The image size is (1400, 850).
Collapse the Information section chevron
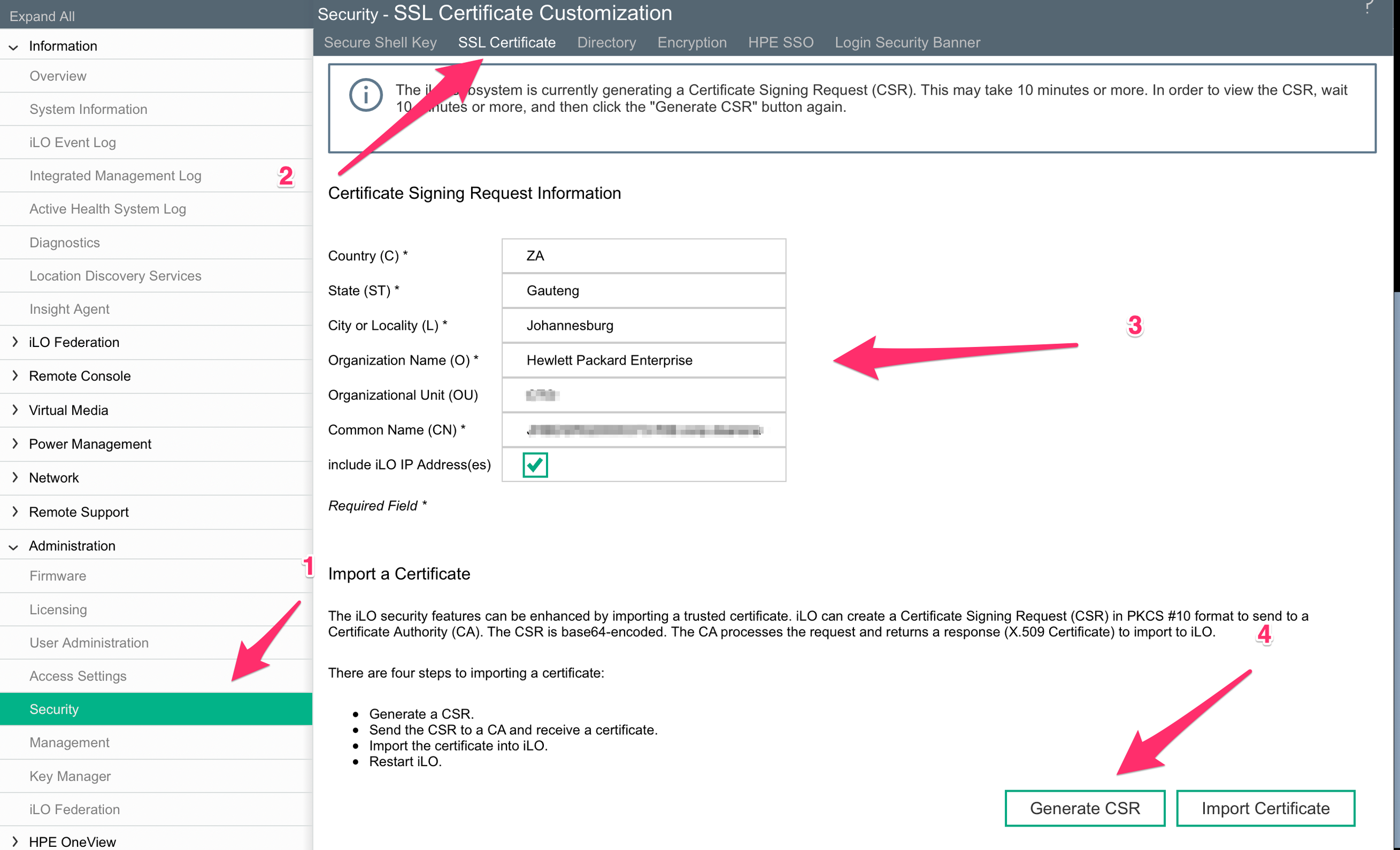pyautogui.click(x=14, y=47)
